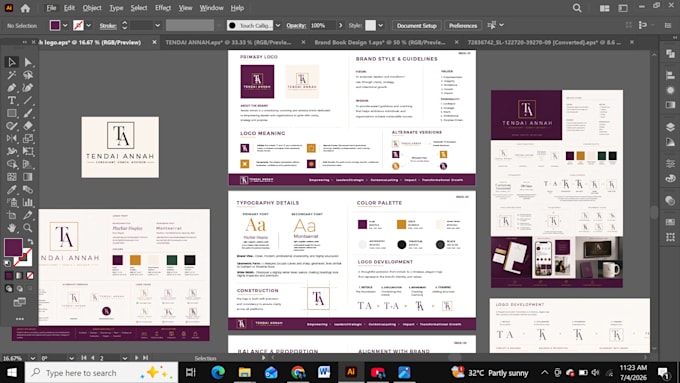Switch to Brand Book Design 1.eps tab
Image resolution: width=680 pixels, height=383 pixels.
pyautogui.click(x=379, y=43)
